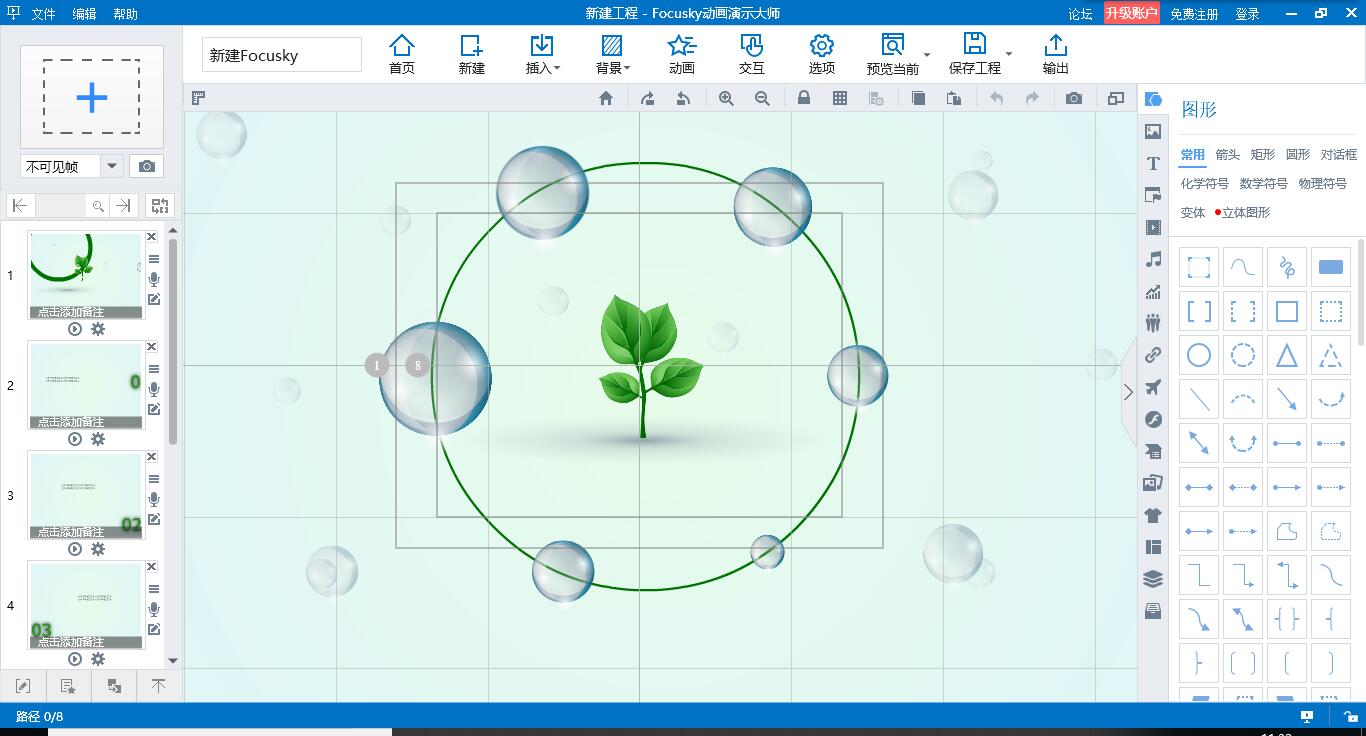
Task: Toggle the grid display icon
Action: click(x=840, y=98)
